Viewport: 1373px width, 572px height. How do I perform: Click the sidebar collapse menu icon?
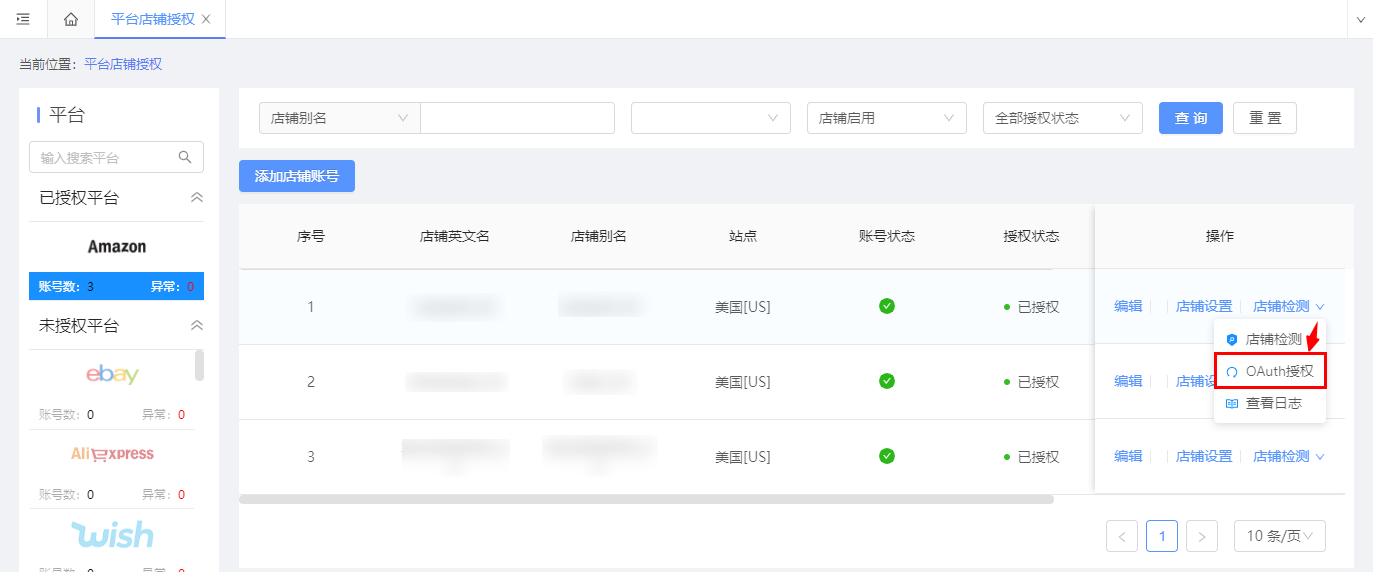click(23, 19)
